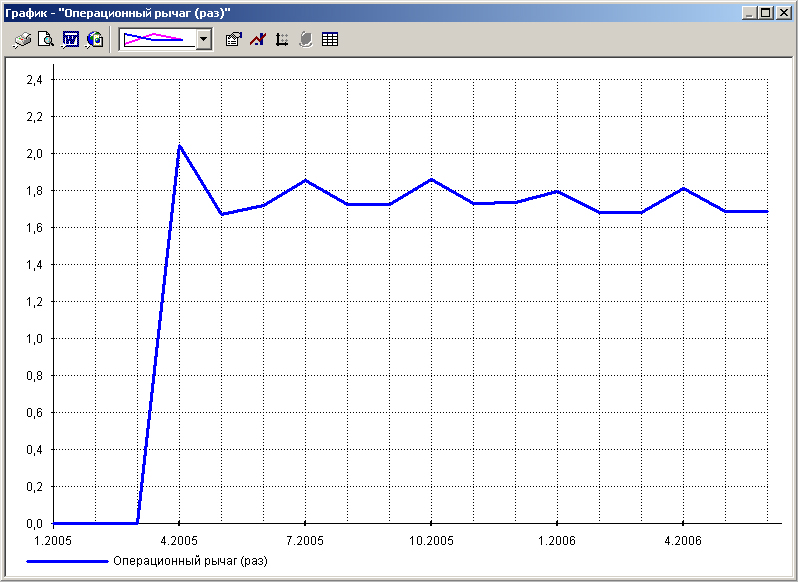The height and width of the screenshot is (582, 798).
Task: Click the y-axis value '1,6'
Action: [34, 227]
